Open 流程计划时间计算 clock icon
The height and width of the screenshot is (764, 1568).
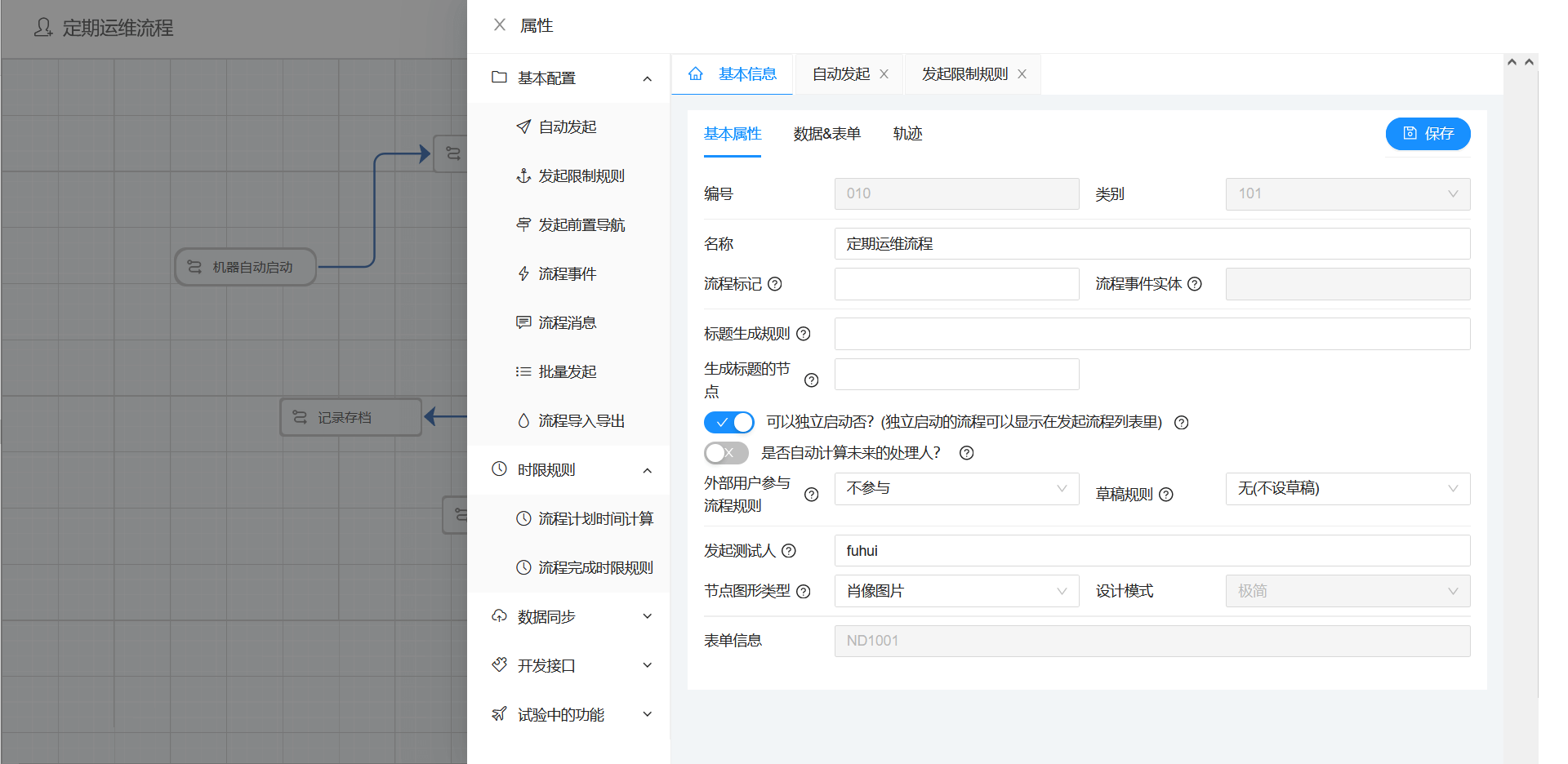(523, 517)
